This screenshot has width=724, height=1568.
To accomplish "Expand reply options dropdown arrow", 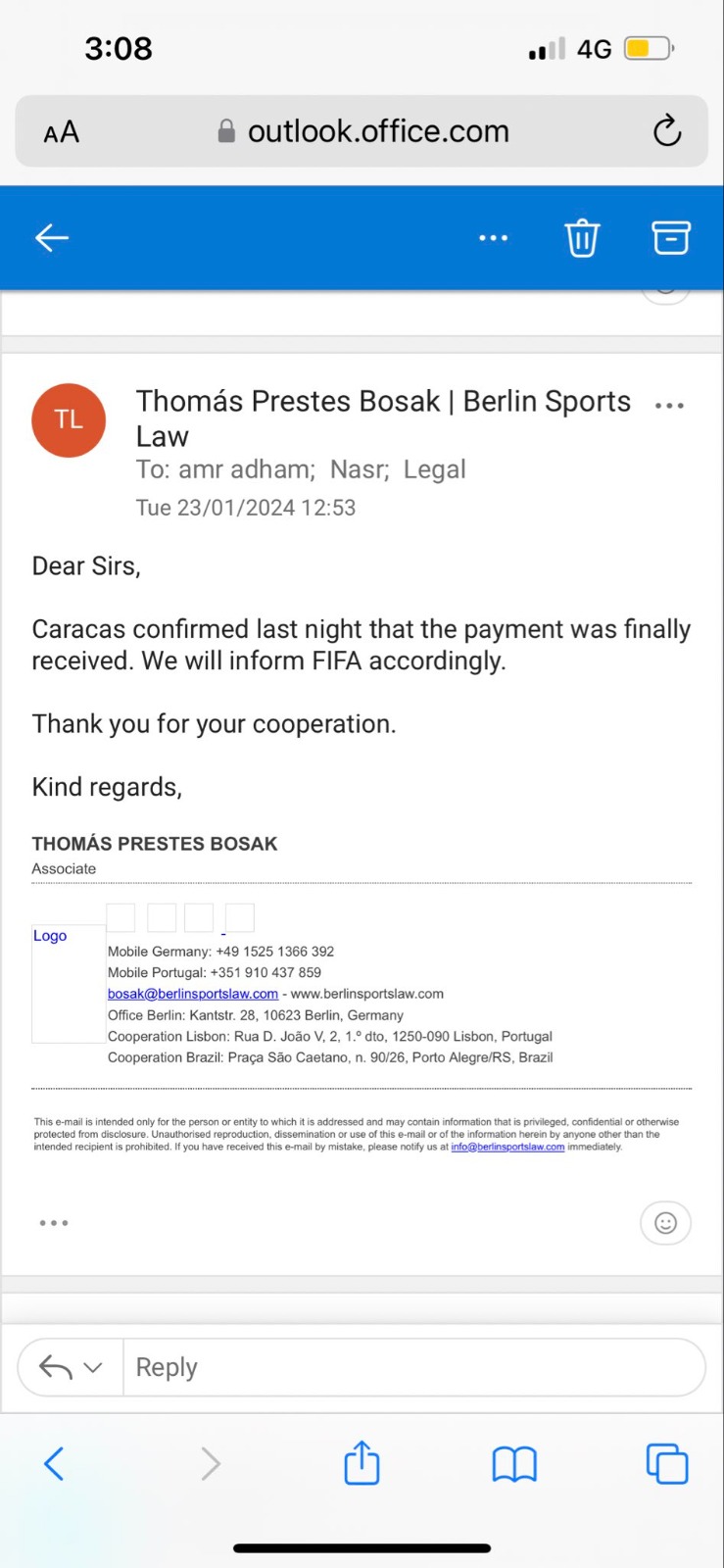I will [x=93, y=1367].
